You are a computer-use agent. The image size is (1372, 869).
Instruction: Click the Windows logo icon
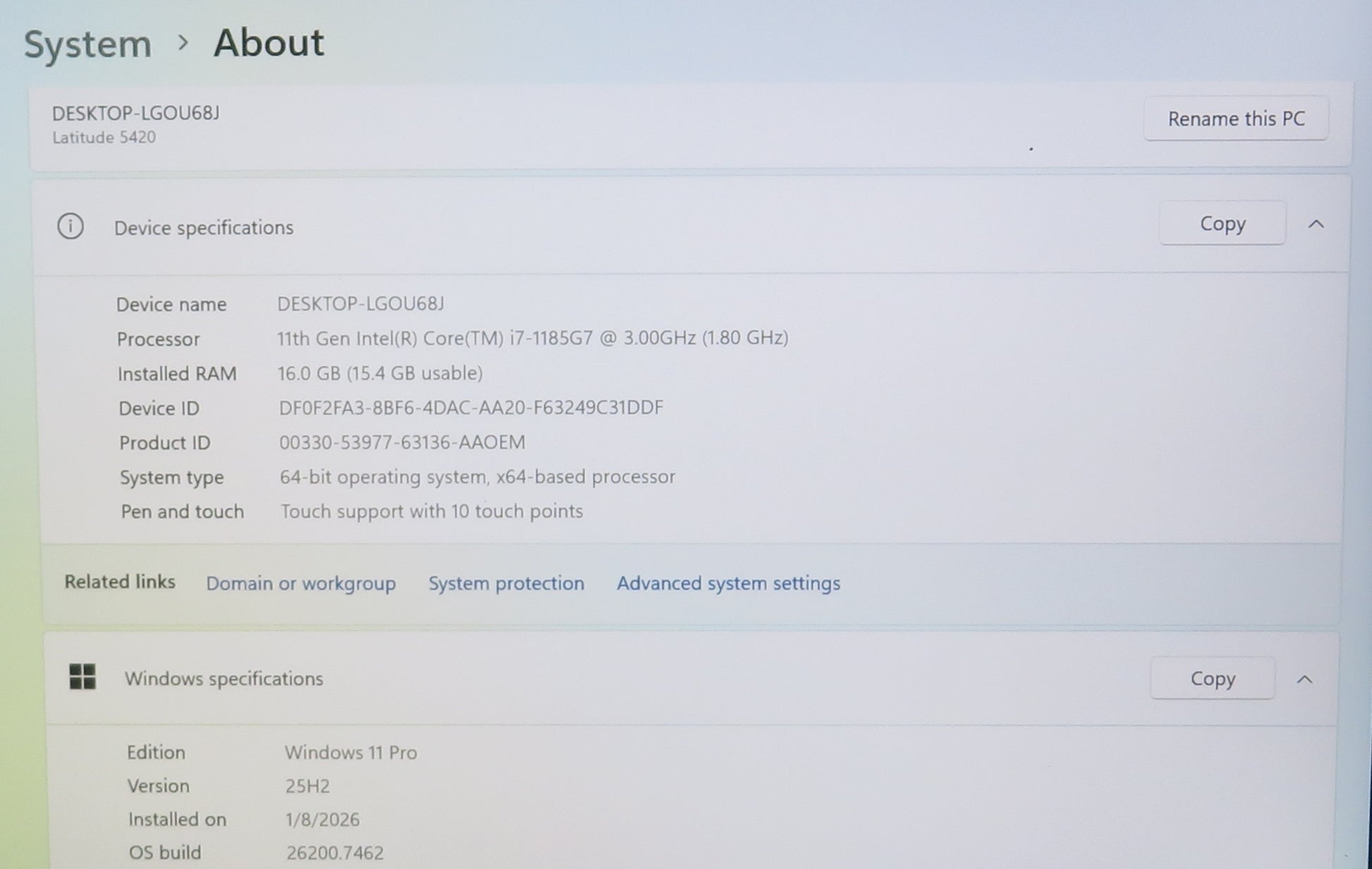(x=82, y=676)
